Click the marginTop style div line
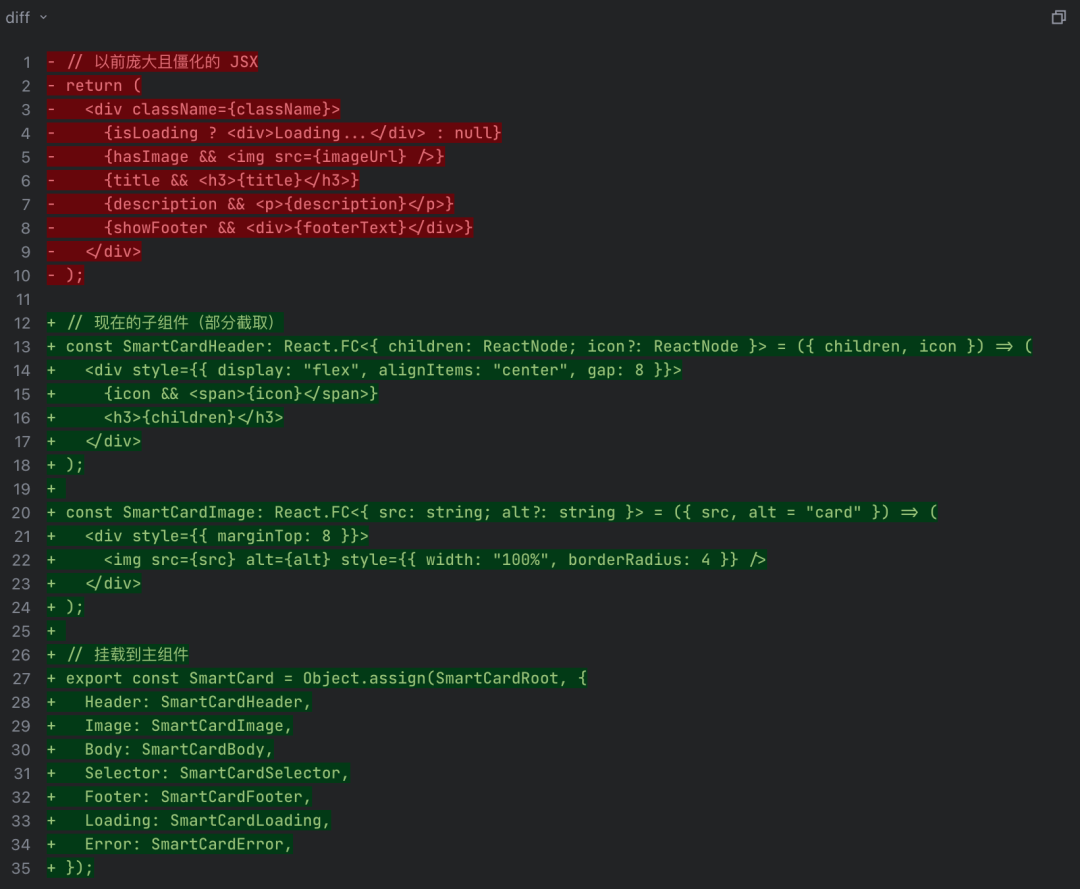 [x=226, y=536]
